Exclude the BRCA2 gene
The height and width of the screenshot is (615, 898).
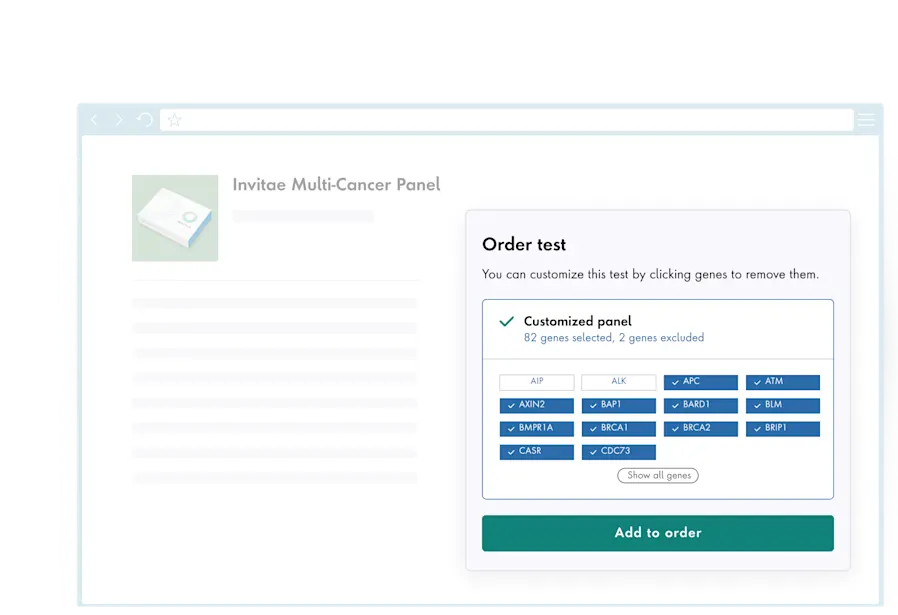(701, 429)
